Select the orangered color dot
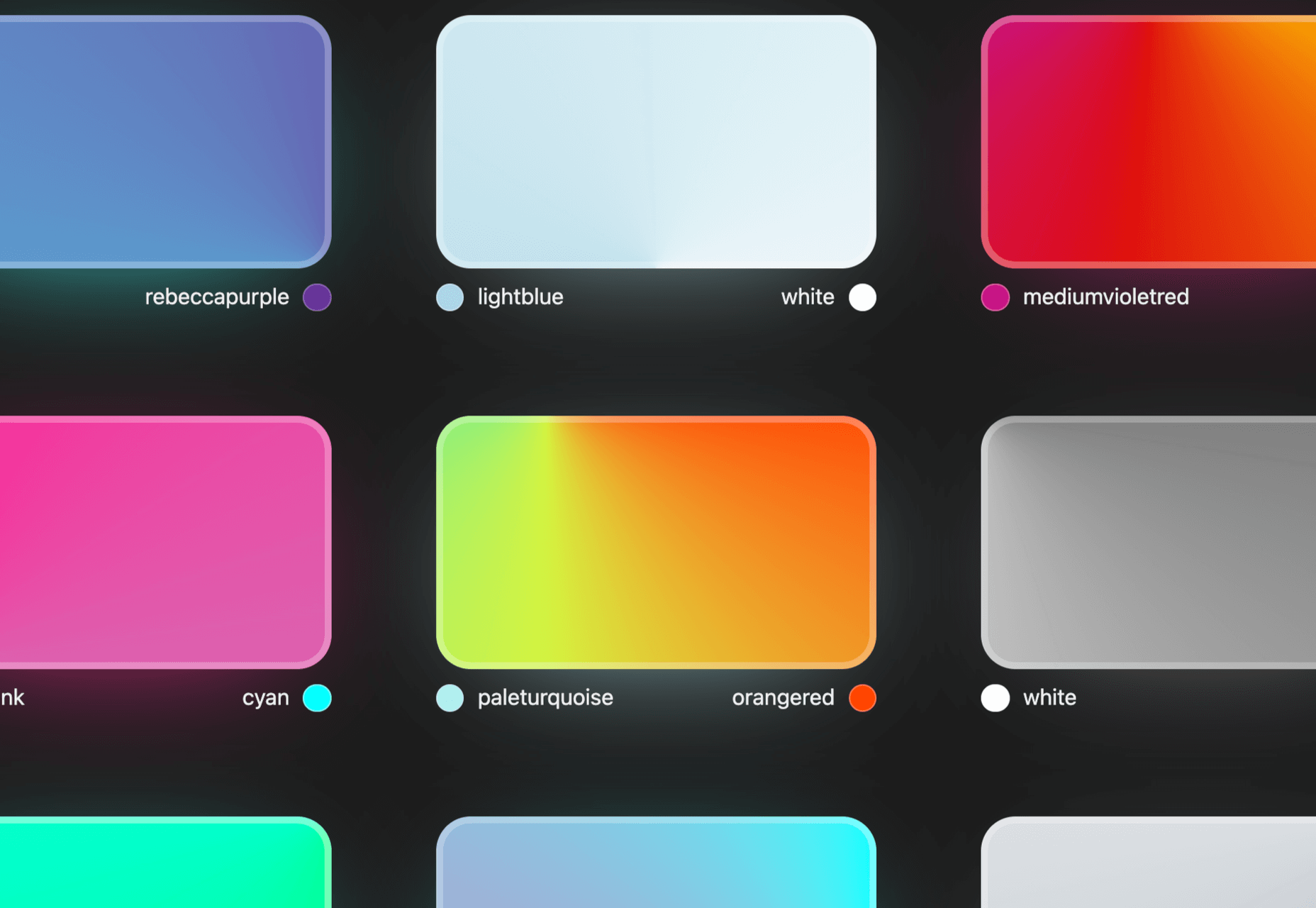Viewport: 1316px width, 908px height. (x=862, y=698)
